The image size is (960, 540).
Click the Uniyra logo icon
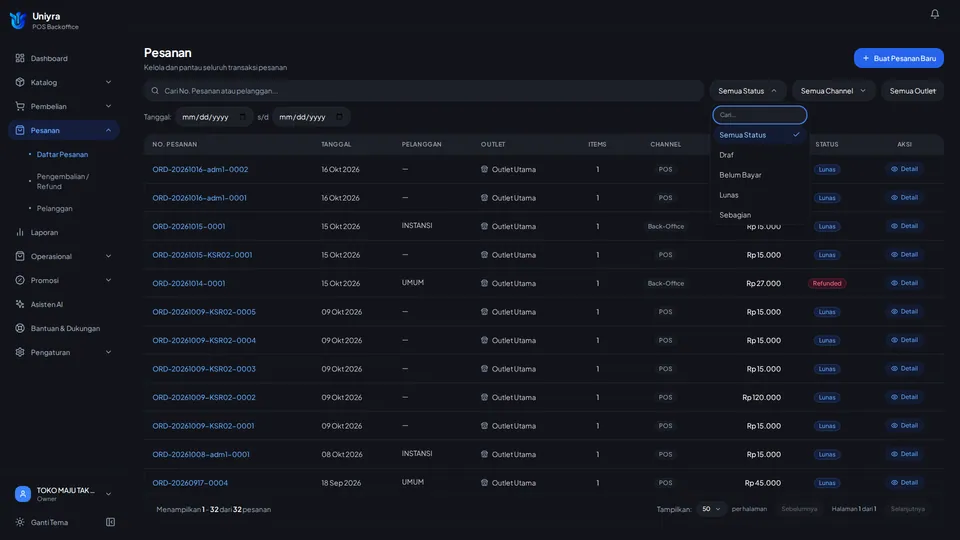click(x=18, y=20)
